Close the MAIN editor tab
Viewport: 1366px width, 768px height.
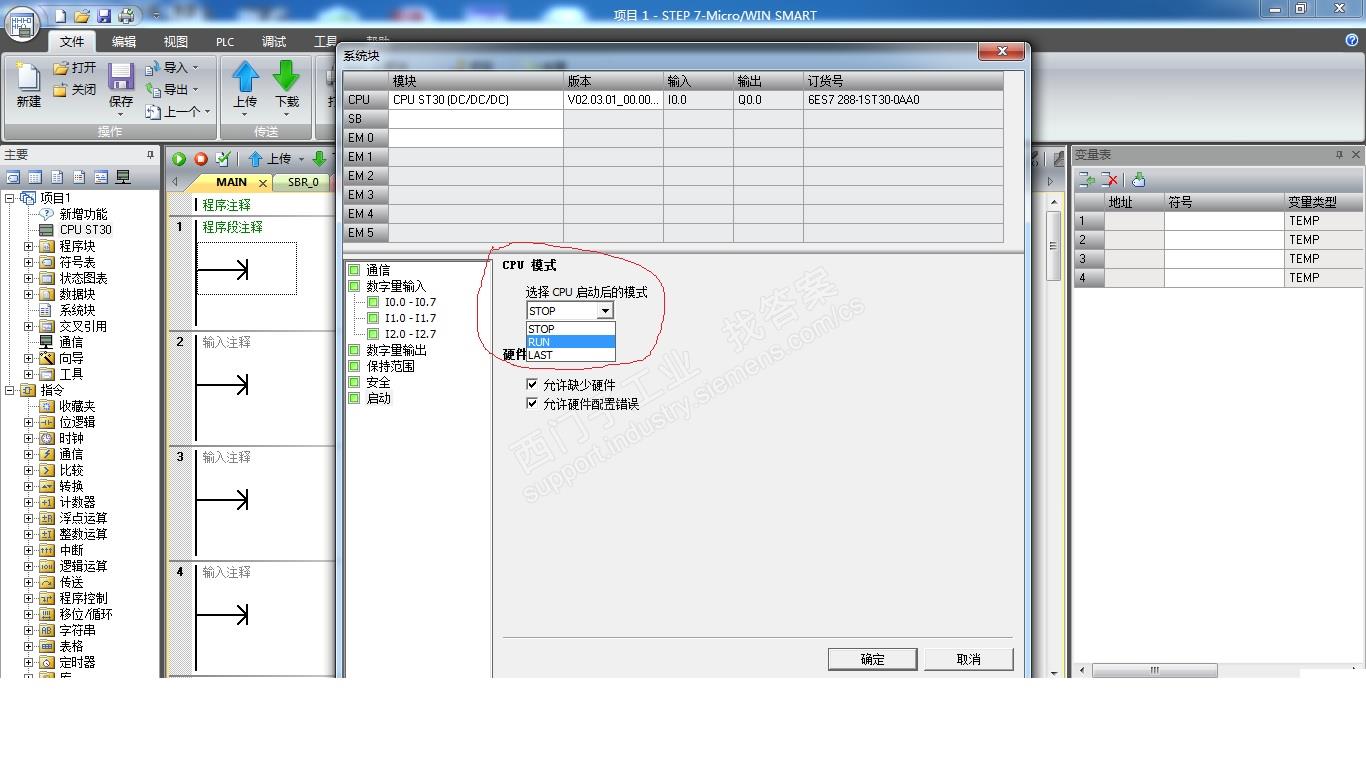[263, 183]
